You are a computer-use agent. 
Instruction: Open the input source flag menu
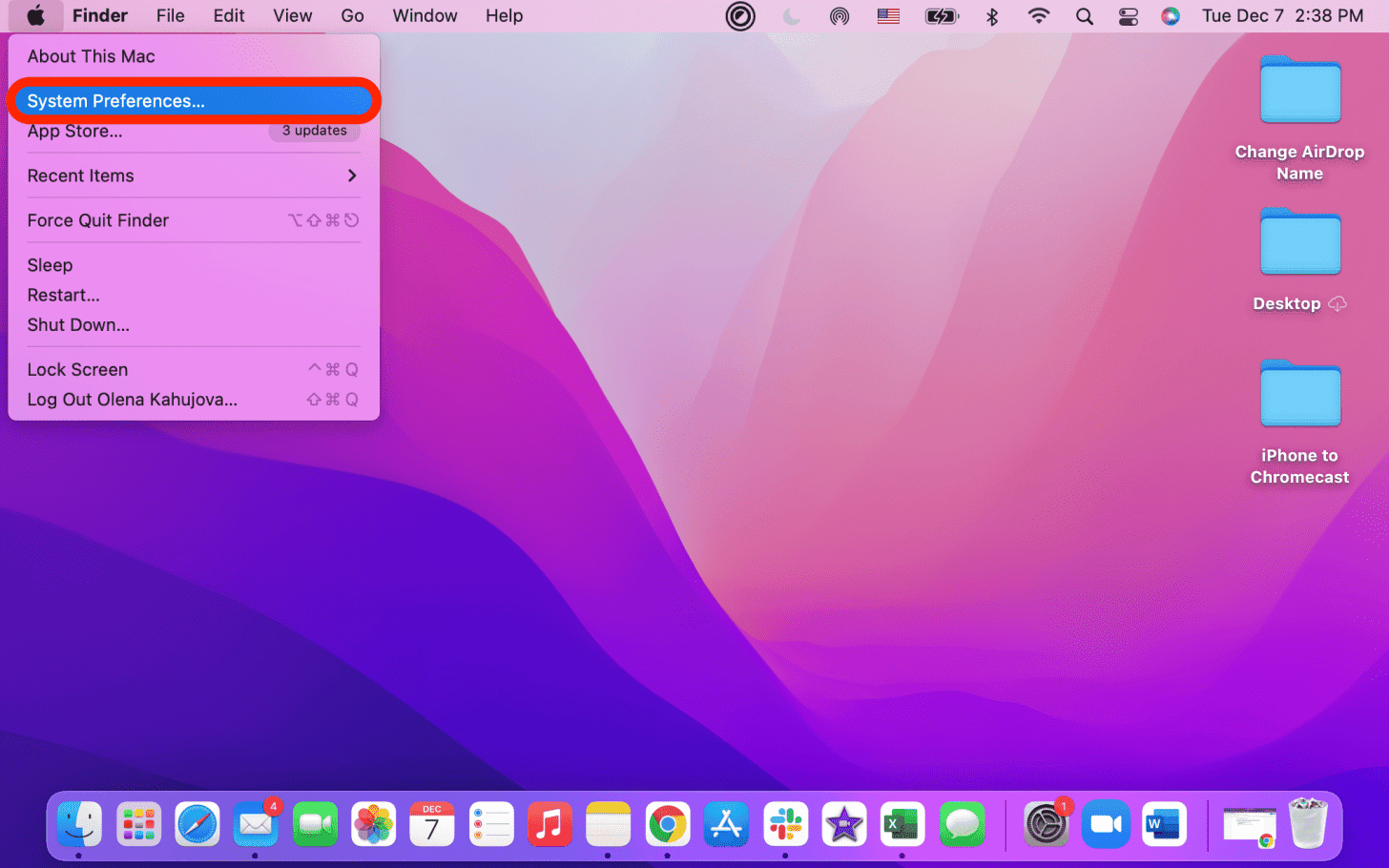[x=888, y=16]
